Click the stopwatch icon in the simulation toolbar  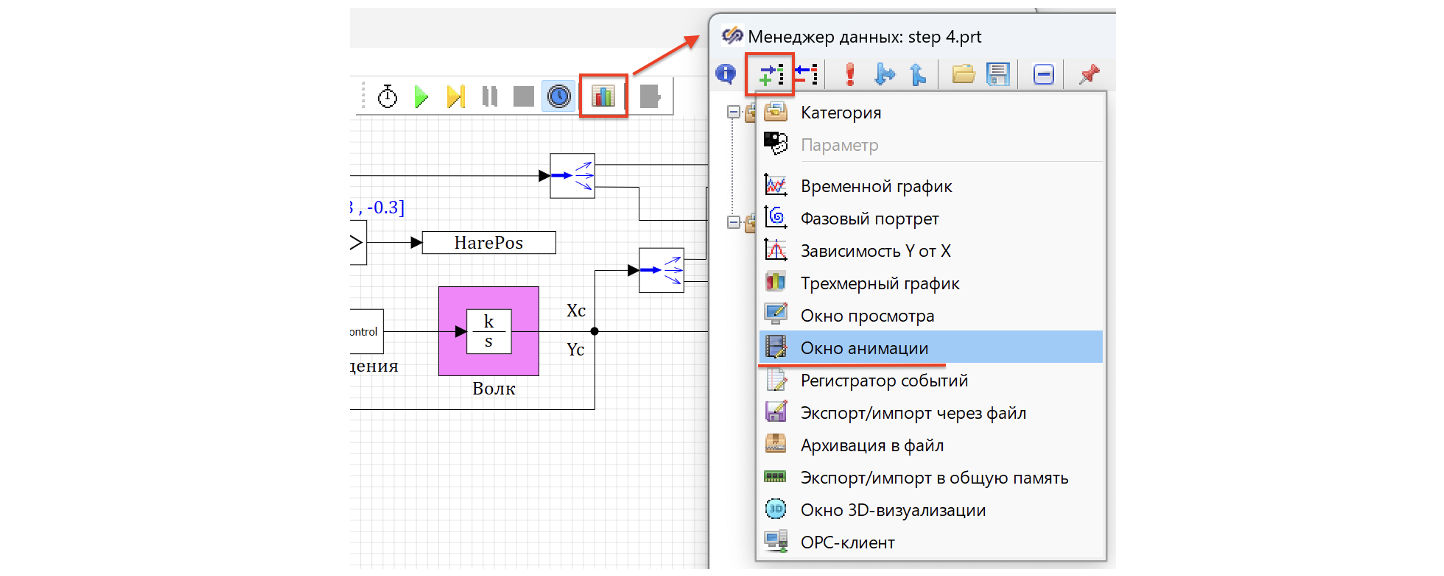point(388,96)
